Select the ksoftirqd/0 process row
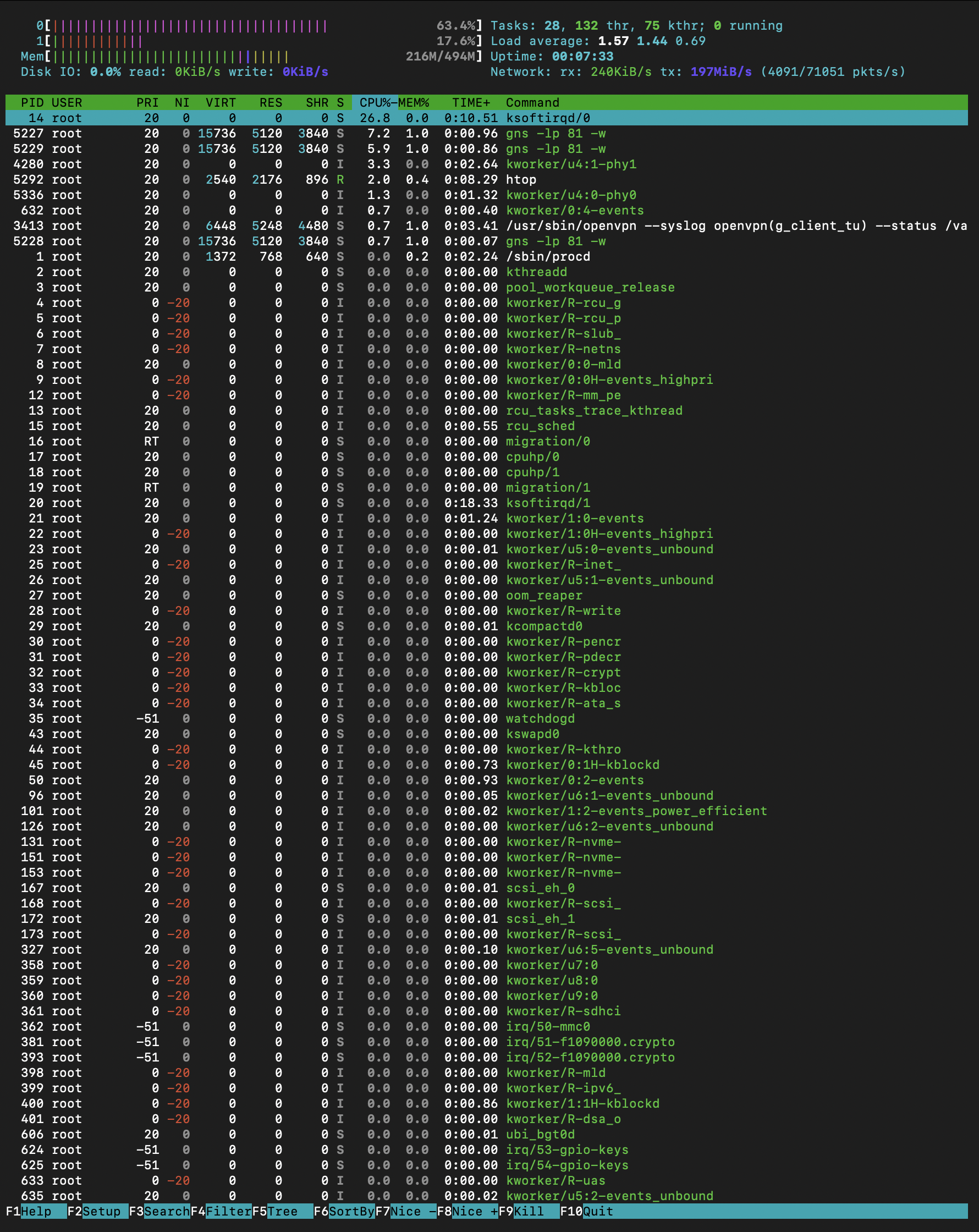979x1232 pixels. 547,118
